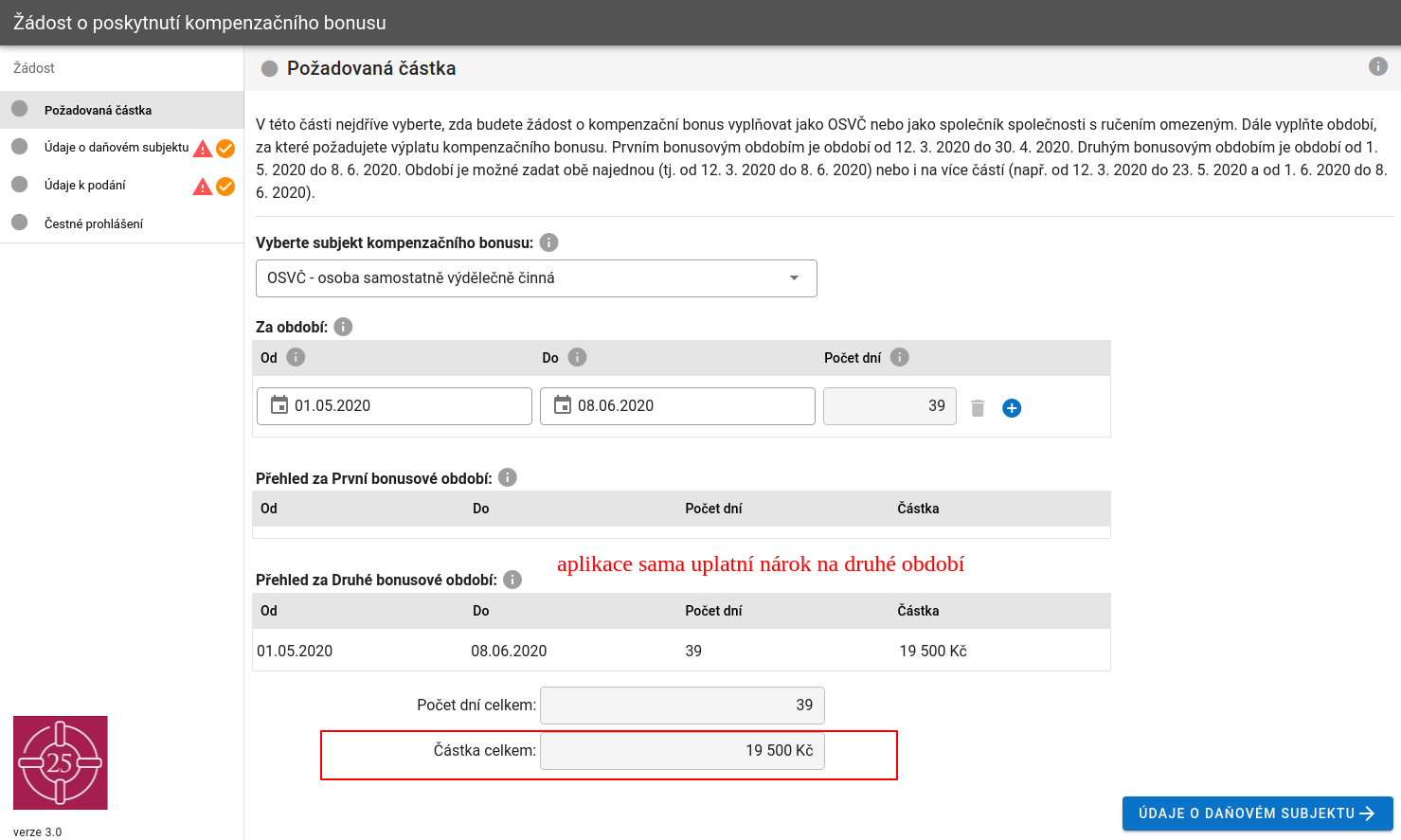Go to Požadovaná částka section in sidebar
Screen dimensions: 1401x840
point(98,110)
